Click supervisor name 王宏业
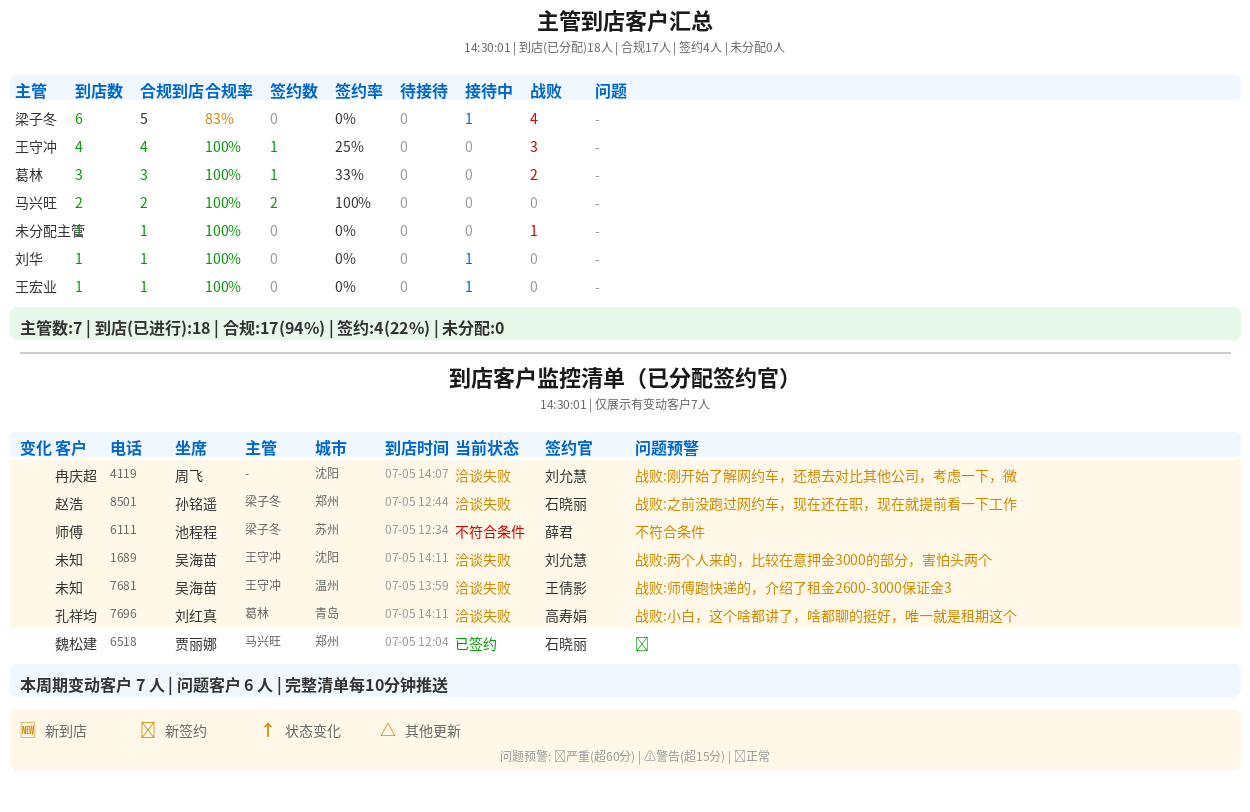1250x812 pixels. (36, 287)
